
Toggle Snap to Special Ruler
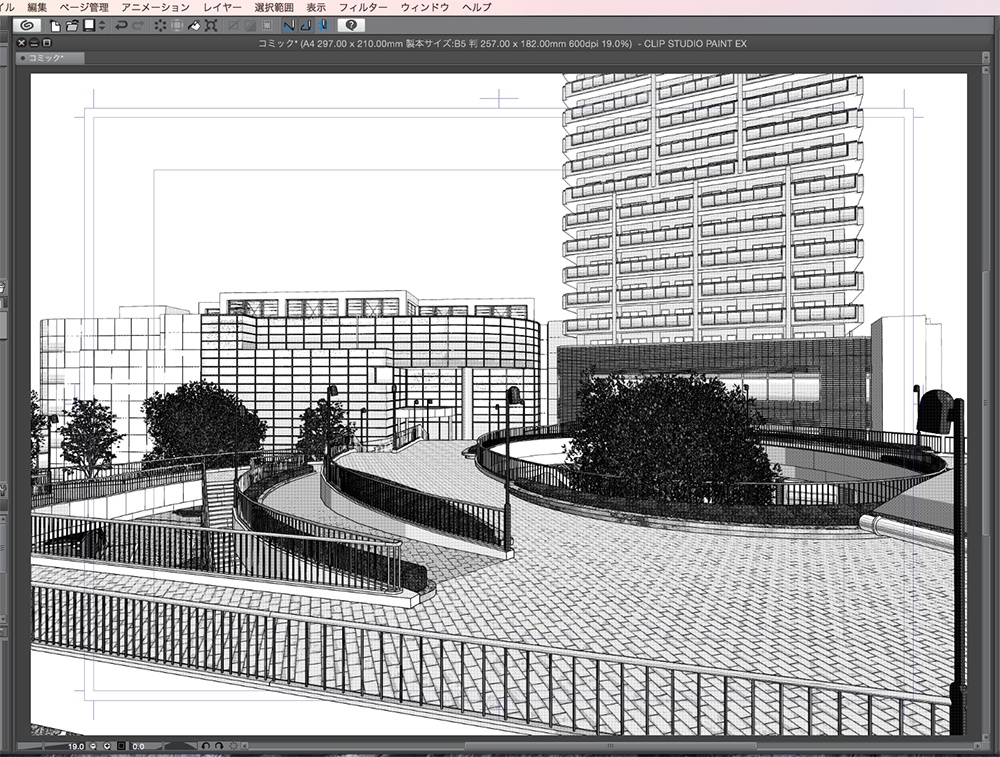[306, 26]
